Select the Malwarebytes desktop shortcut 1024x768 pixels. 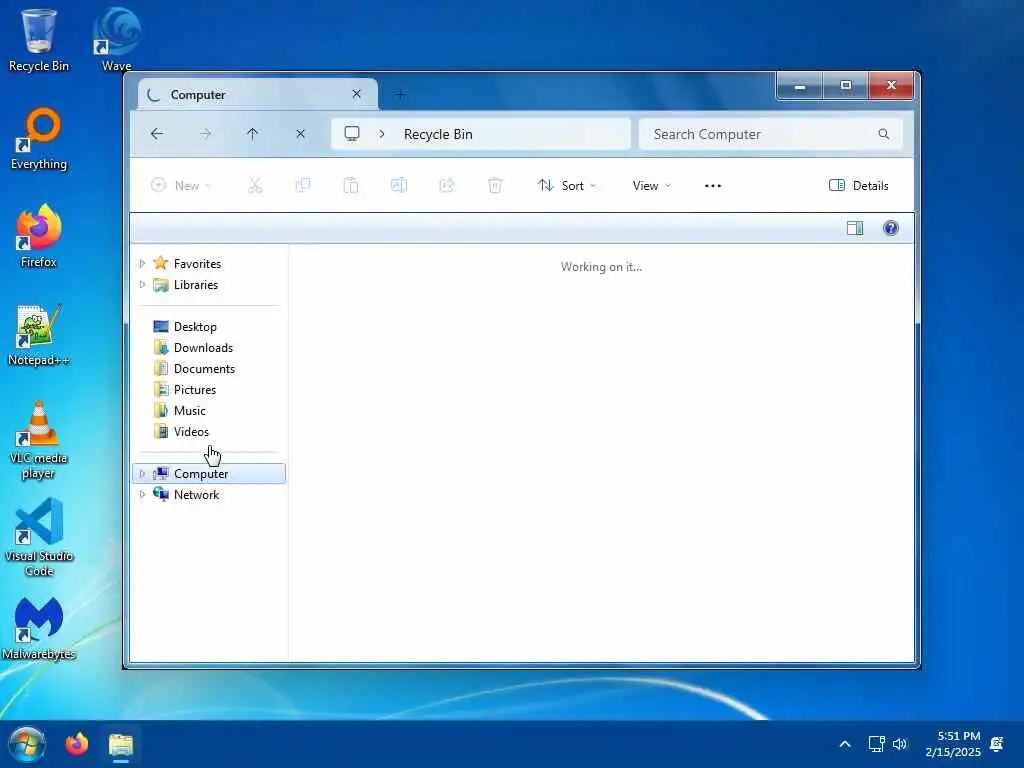[x=39, y=628]
